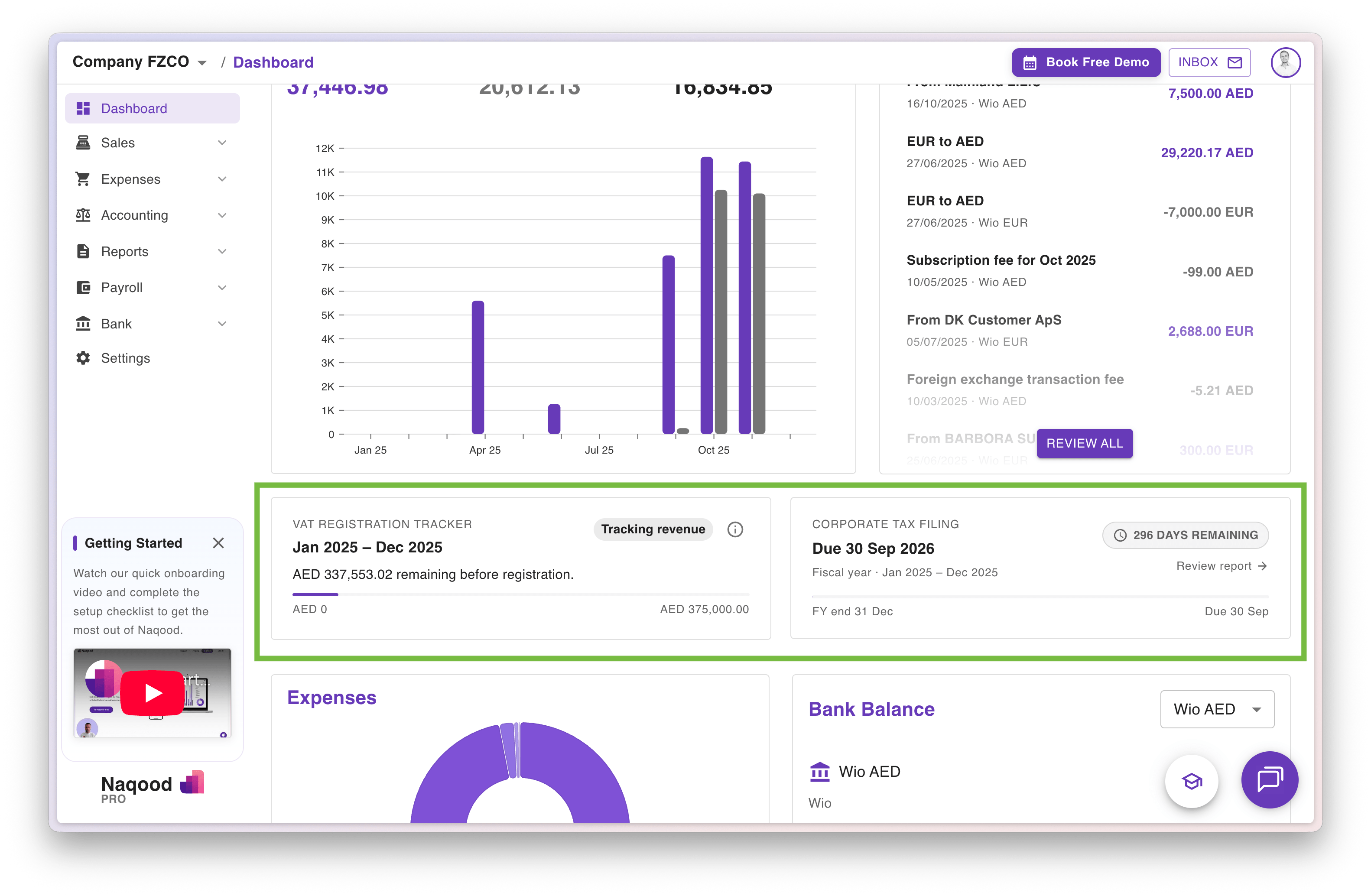This screenshot has height=896, width=1371.
Task: Click the graduation cap help icon
Action: pyautogui.click(x=1191, y=781)
